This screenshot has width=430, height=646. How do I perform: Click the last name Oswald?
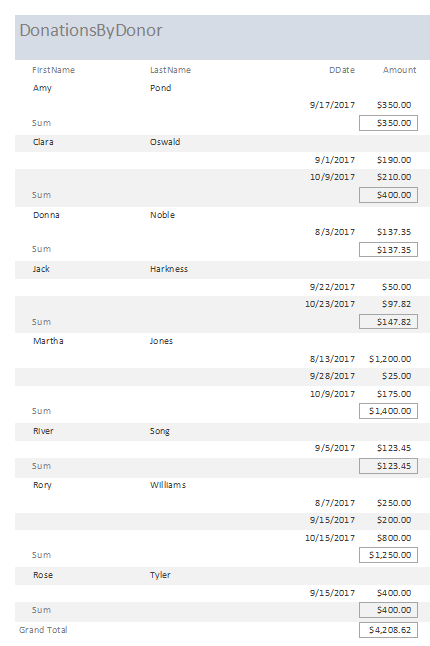coord(165,142)
